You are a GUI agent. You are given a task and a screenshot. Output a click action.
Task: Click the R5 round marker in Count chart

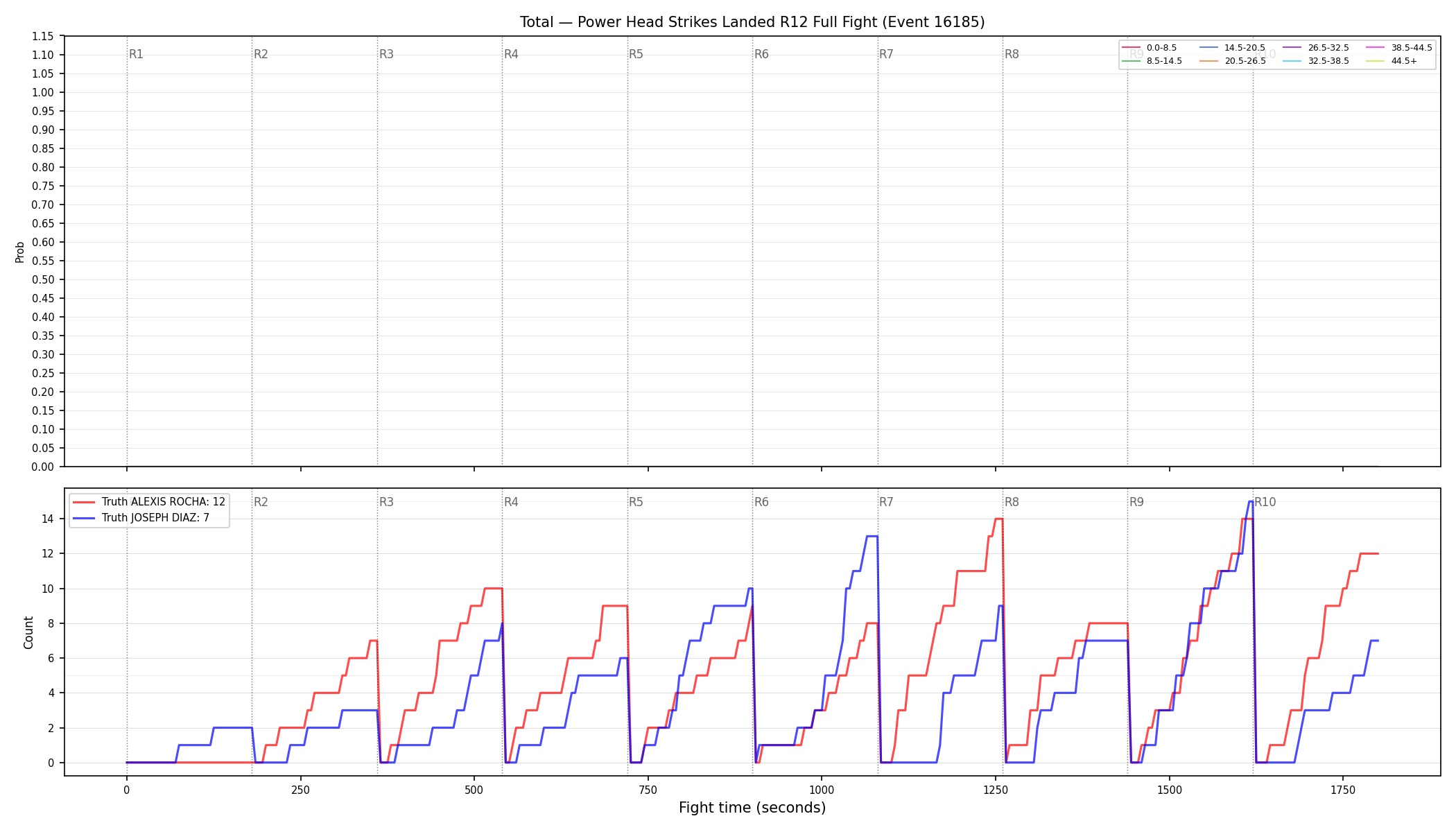click(636, 502)
